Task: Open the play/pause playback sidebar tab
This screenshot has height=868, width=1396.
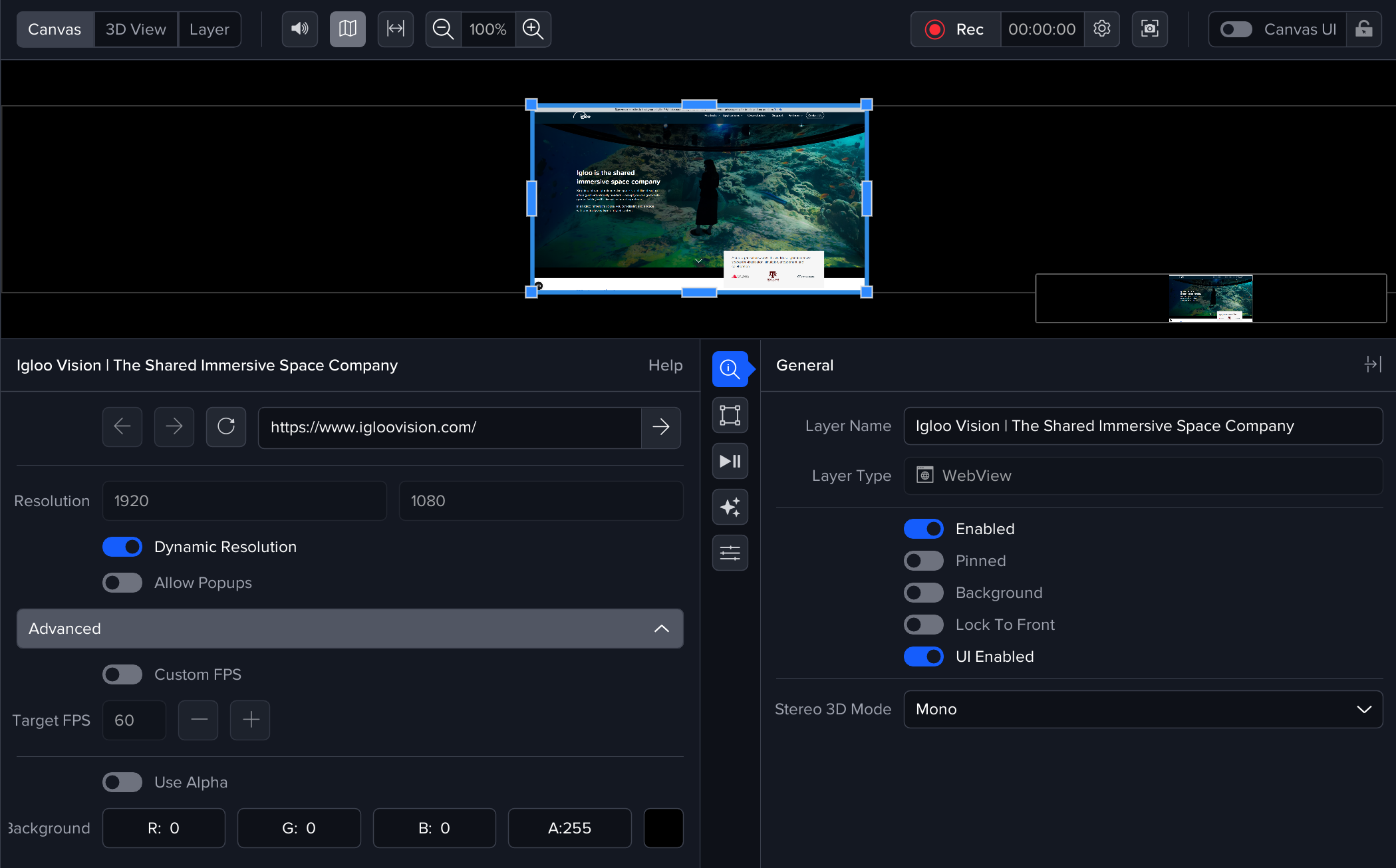Action: click(730, 461)
